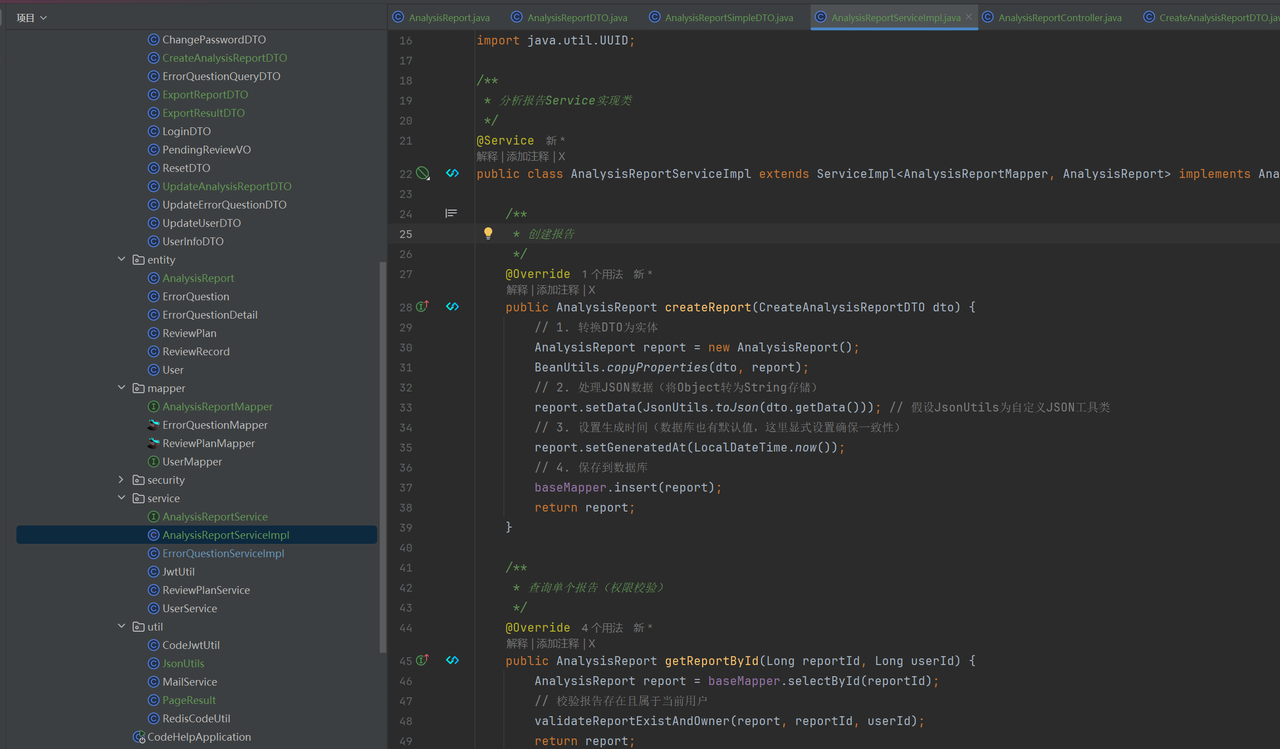This screenshot has height=749, width=1280.
Task: Click the mapper XML icon of ErrorQuestionMapper
Action: click(x=153, y=425)
